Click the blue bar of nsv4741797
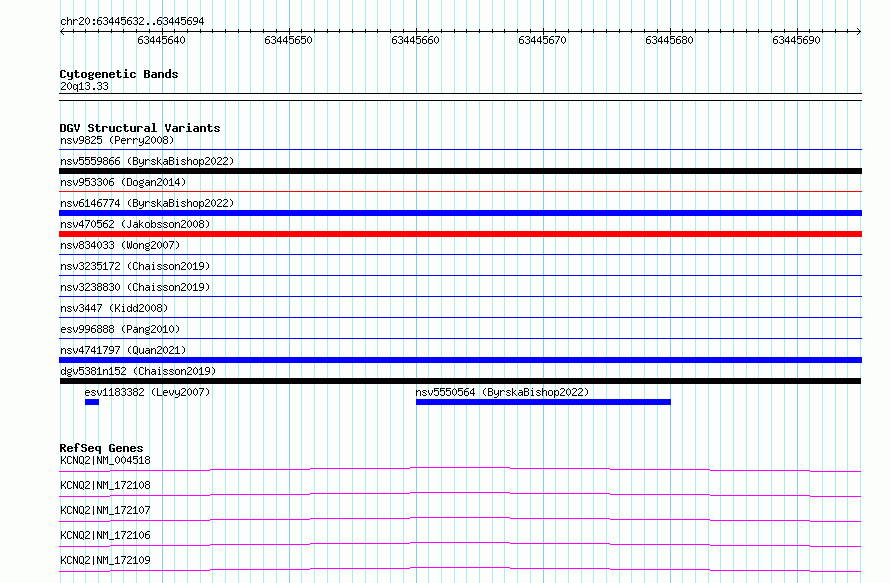Screen dimensions: 890x583 (x=460, y=360)
